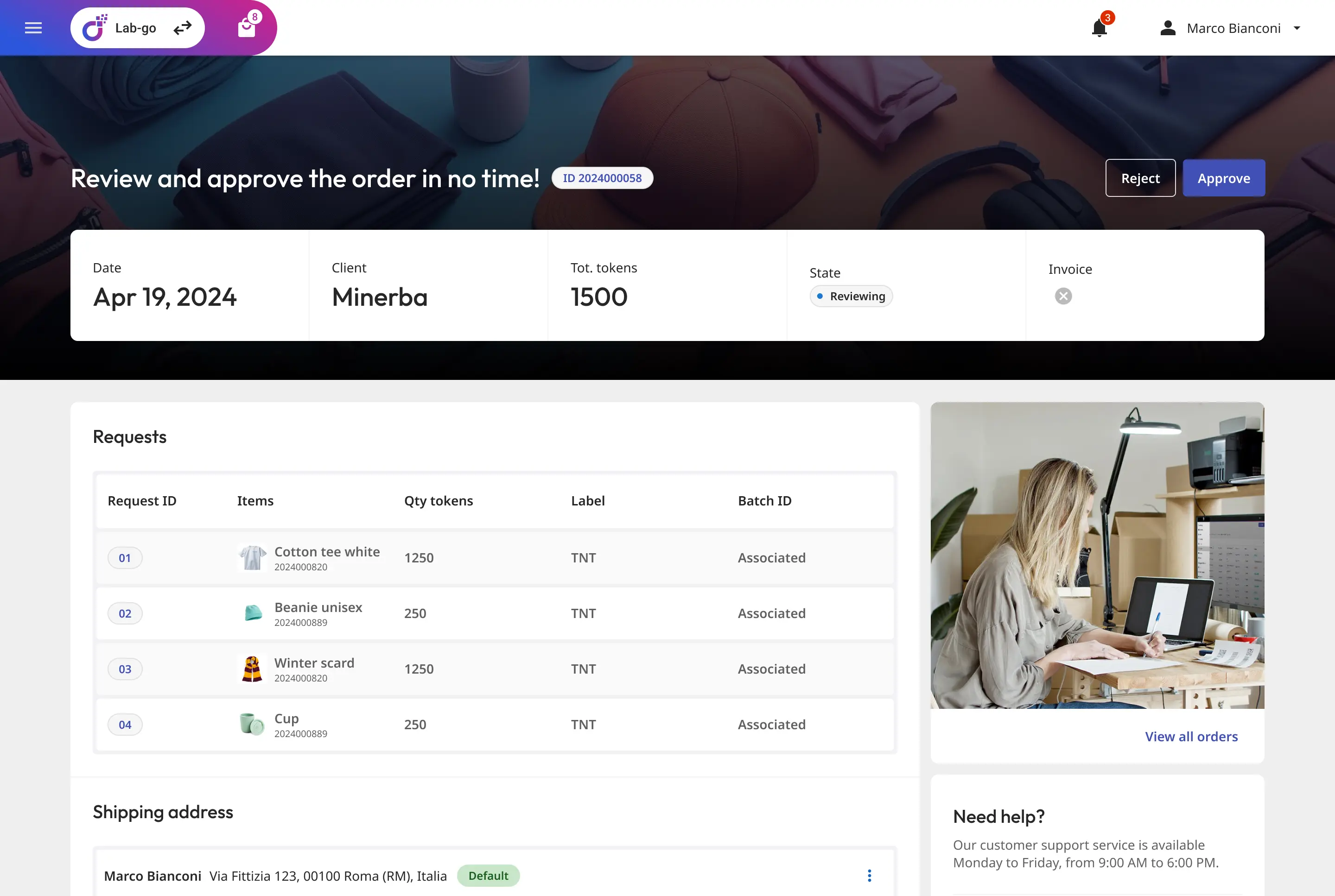Click the order ID 2024000058 badge
This screenshot has height=896, width=1335.
[x=602, y=178]
